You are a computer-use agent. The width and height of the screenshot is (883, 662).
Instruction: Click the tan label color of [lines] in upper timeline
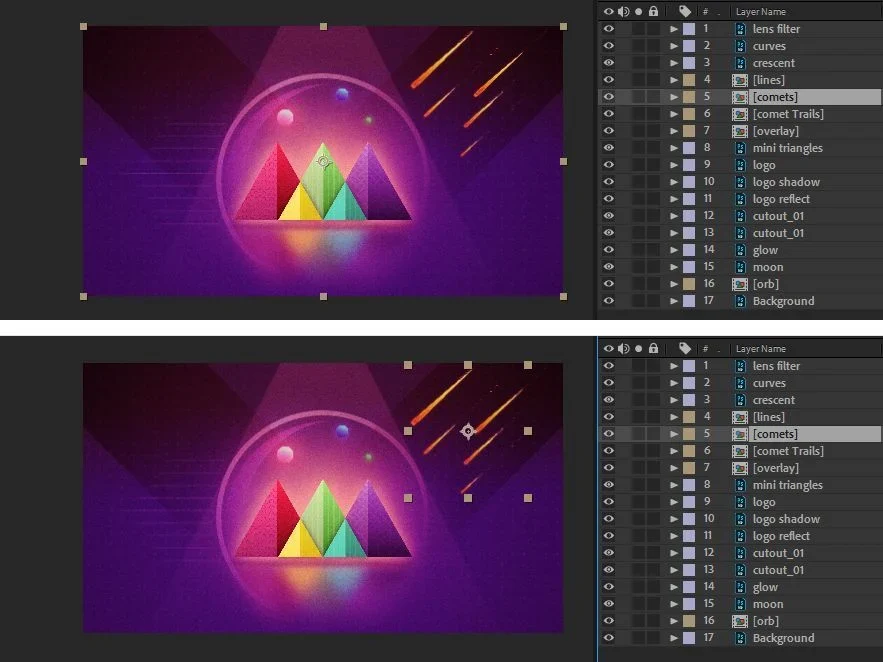tap(689, 80)
